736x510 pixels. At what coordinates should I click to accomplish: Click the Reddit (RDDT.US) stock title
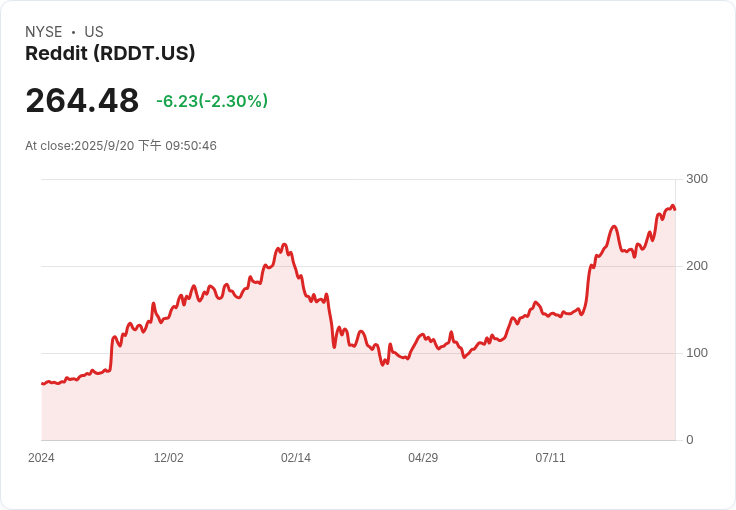[110, 54]
